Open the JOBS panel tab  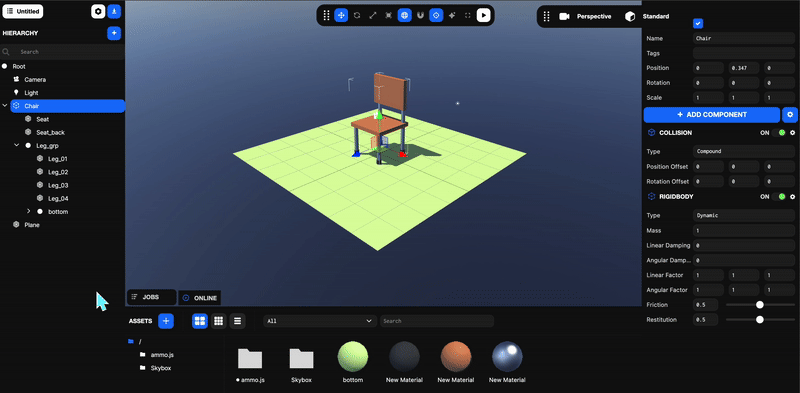click(x=152, y=297)
